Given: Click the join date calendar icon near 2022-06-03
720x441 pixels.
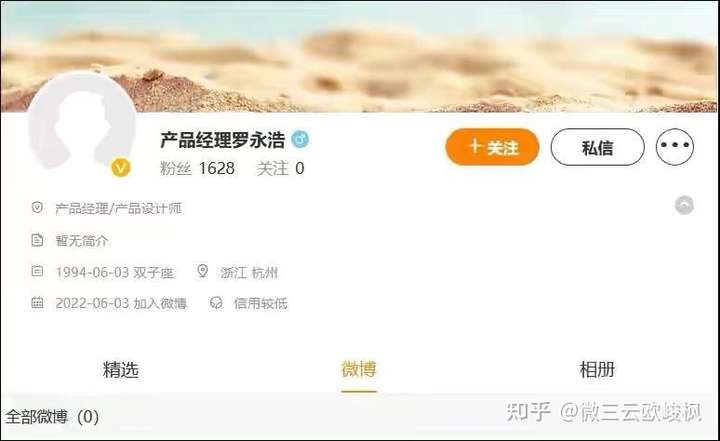Looking at the screenshot, I should [37, 303].
